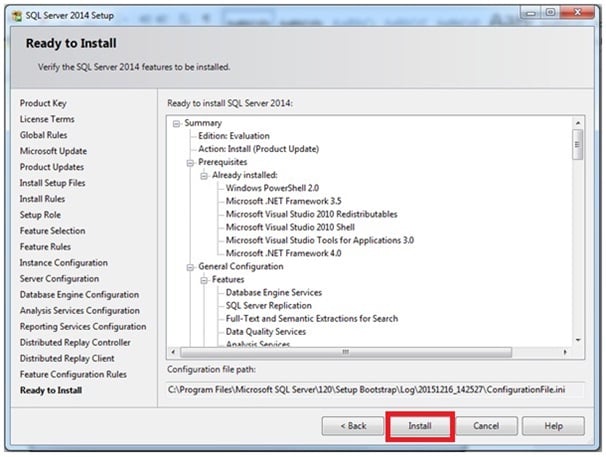Select Full-Text and Semantic Extractions row

312,319
